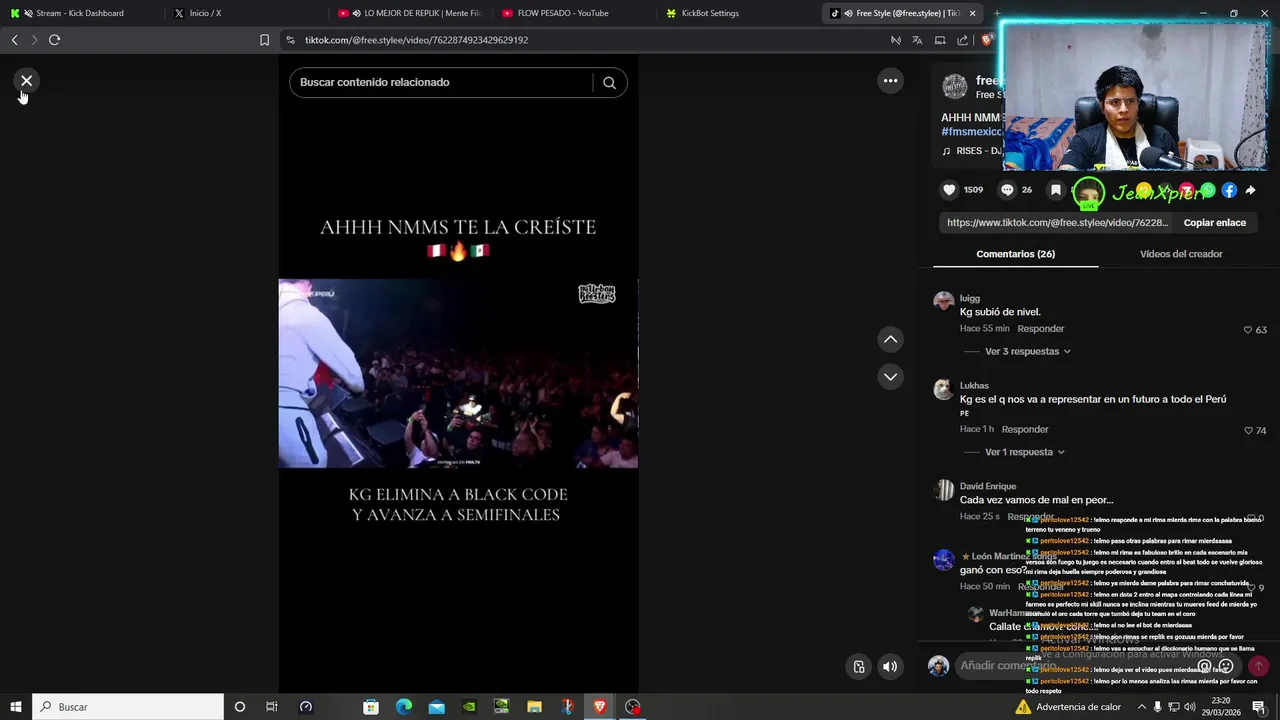Image resolution: width=1280 pixels, height=720 pixels.
Task: Open Microsoft Edge from taskbar
Action: (x=404, y=707)
